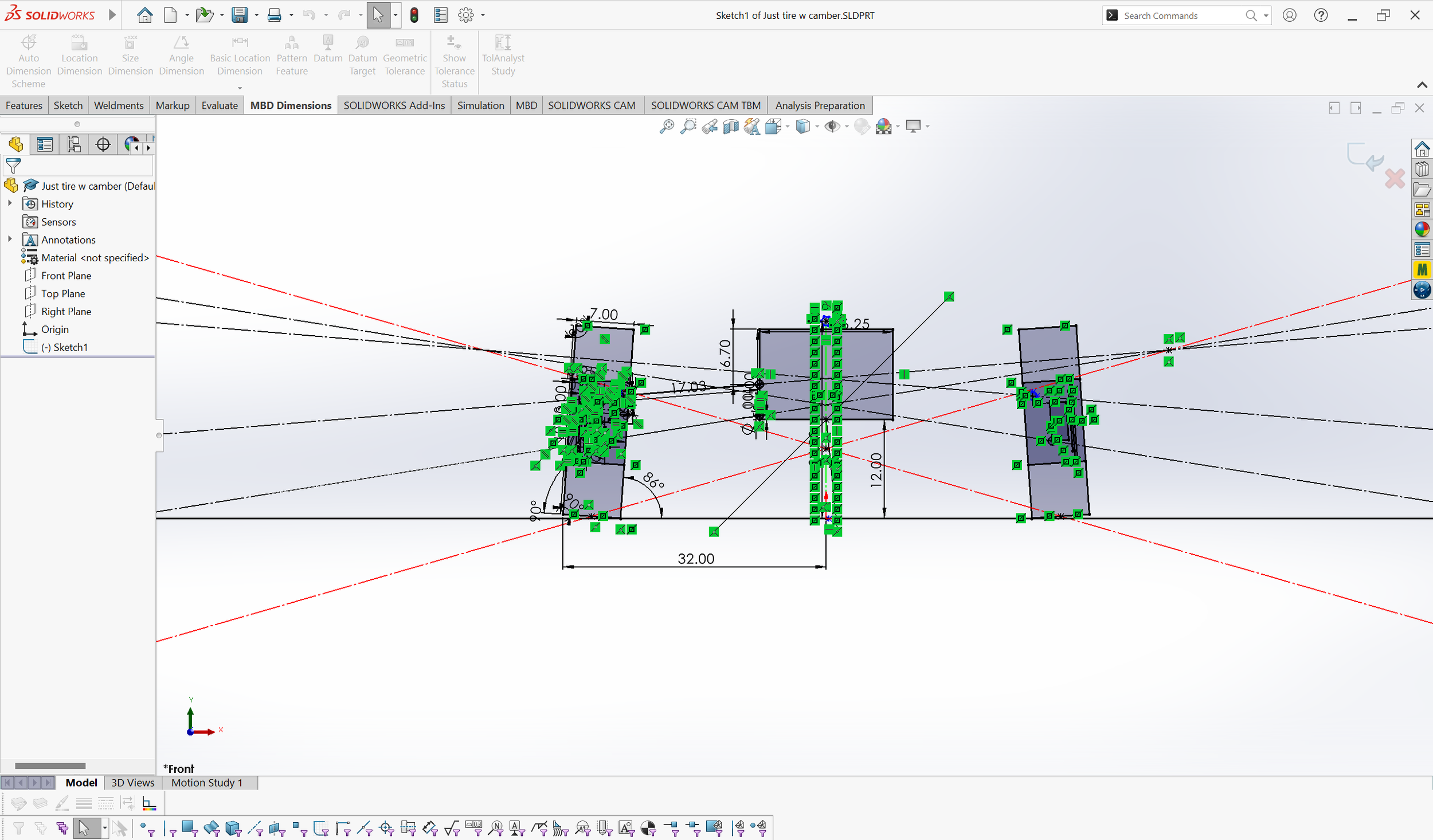Open the FeatureManager Design Tree tab icon
The width and height of the screenshot is (1433, 840).
16,144
